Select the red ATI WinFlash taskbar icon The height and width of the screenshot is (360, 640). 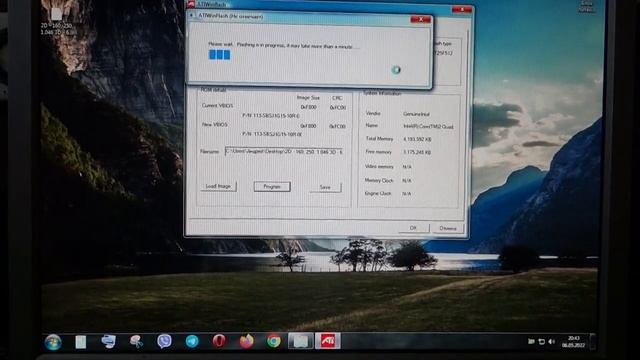pyautogui.click(x=328, y=341)
